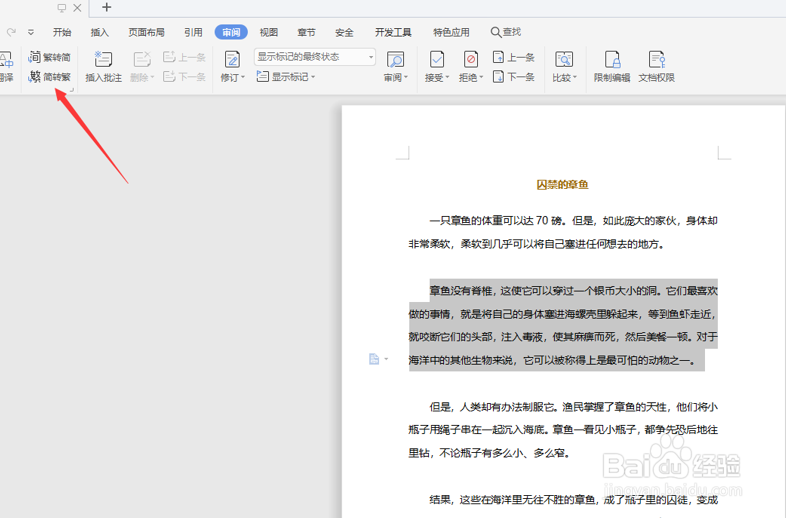Insert a comment with 插入批注
This screenshot has width=786, height=518.
pos(103,66)
